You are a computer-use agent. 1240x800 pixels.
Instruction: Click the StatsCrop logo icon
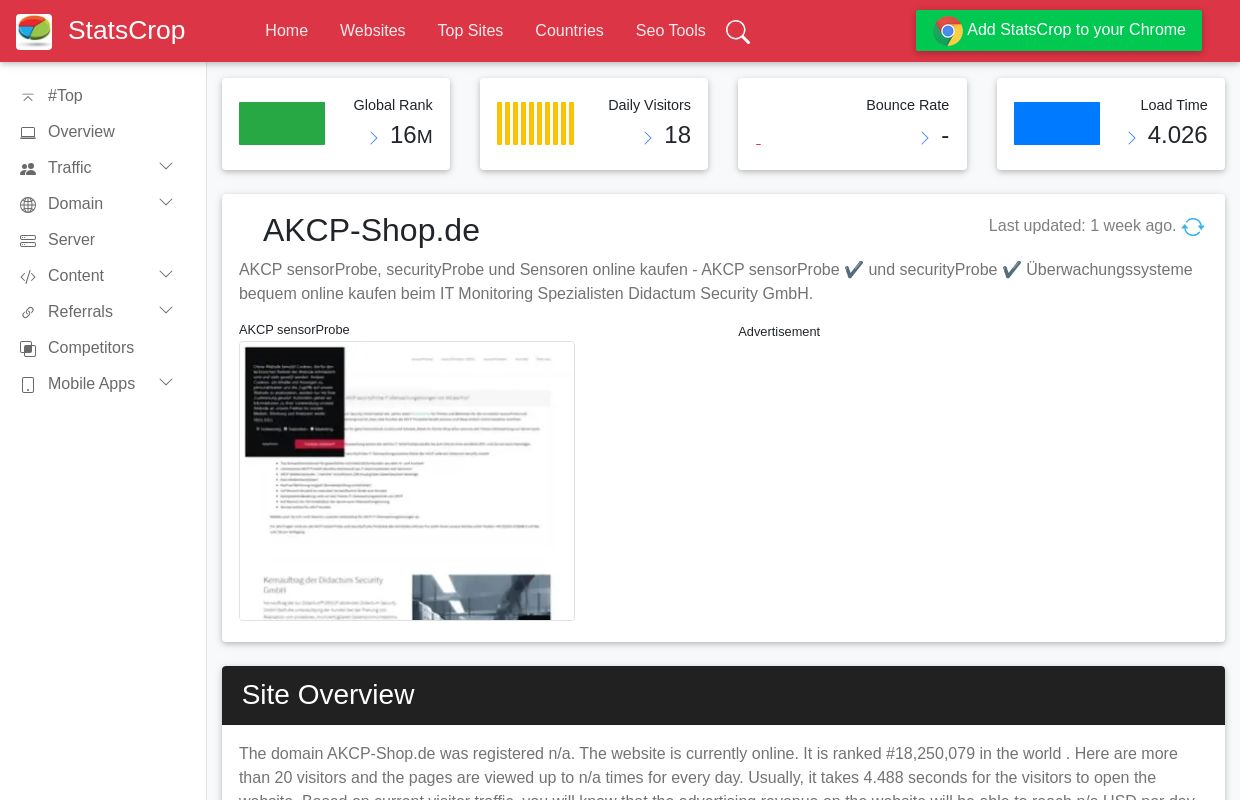[x=34, y=31]
